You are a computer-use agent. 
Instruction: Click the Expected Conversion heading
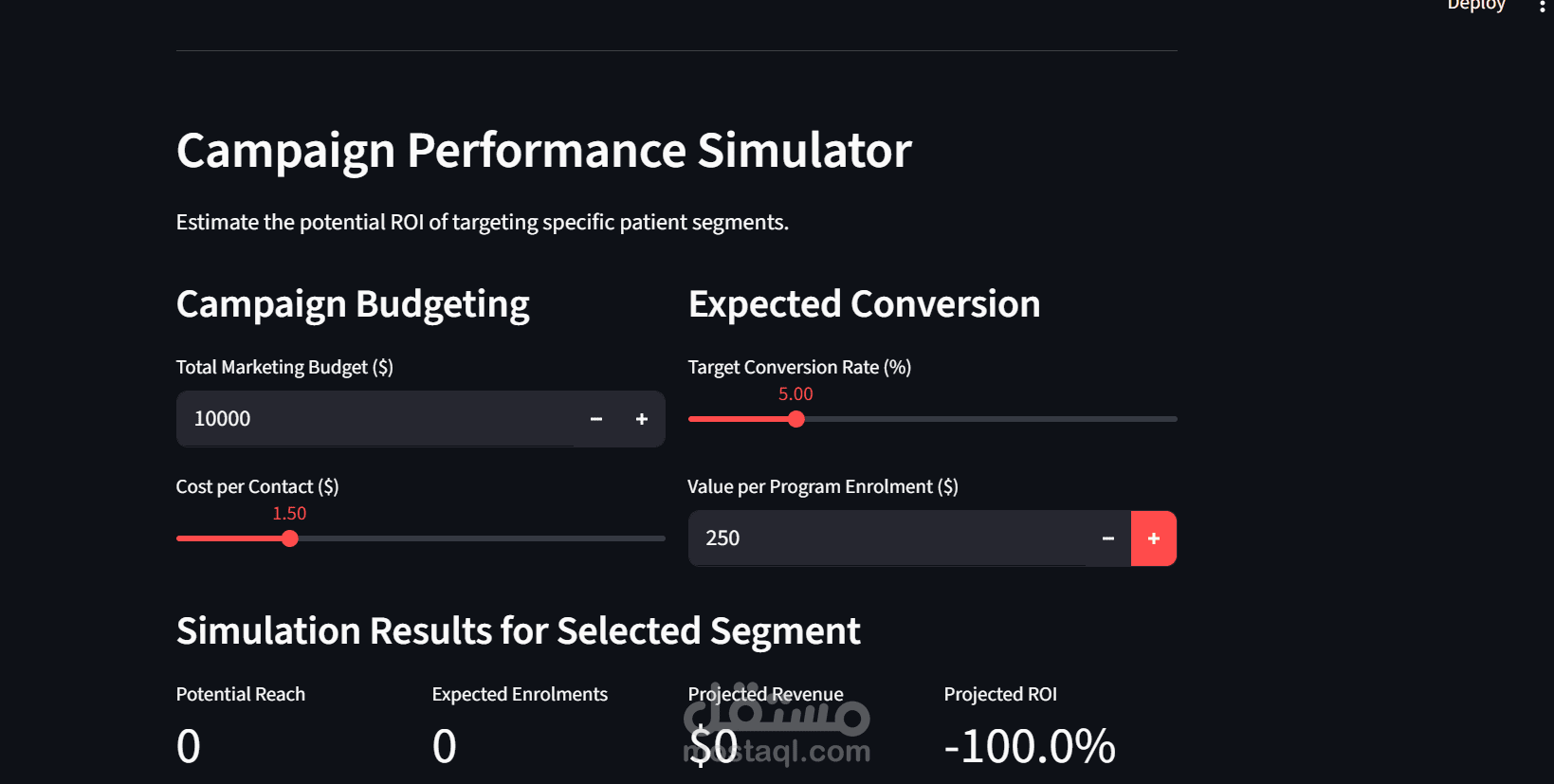click(x=864, y=304)
